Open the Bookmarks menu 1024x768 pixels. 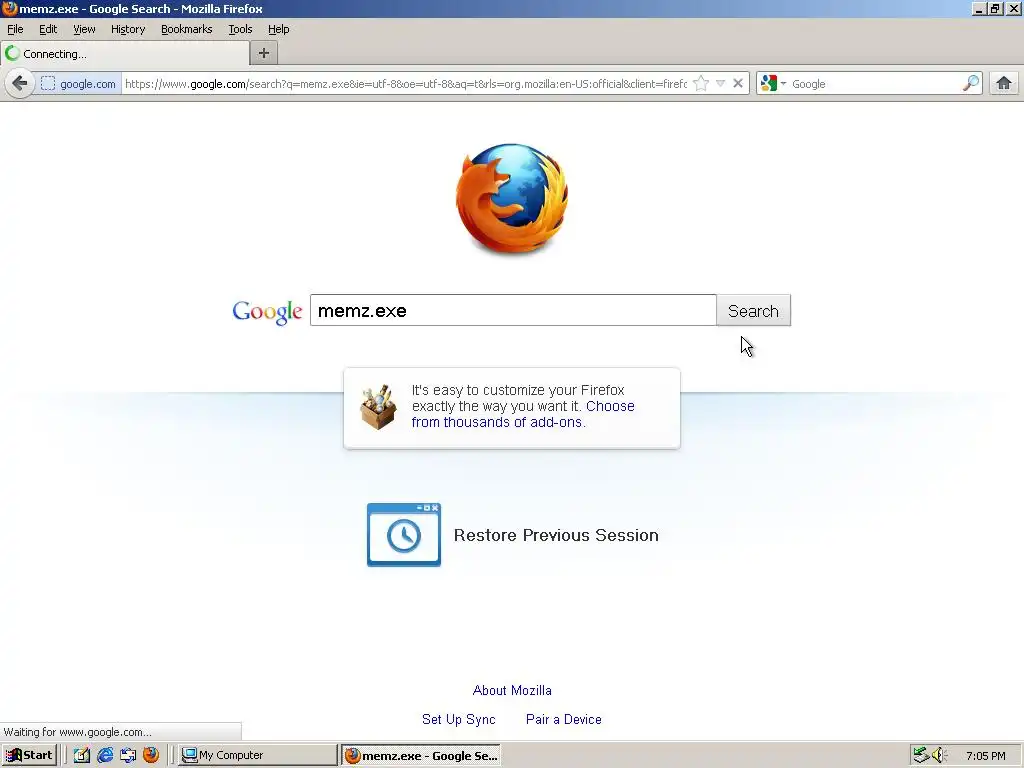click(187, 29)
